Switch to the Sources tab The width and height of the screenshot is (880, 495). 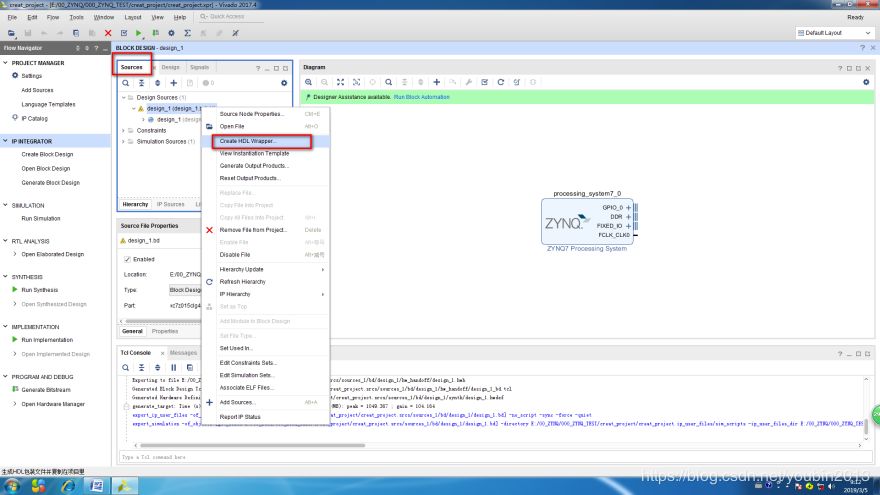pos(132,67)
